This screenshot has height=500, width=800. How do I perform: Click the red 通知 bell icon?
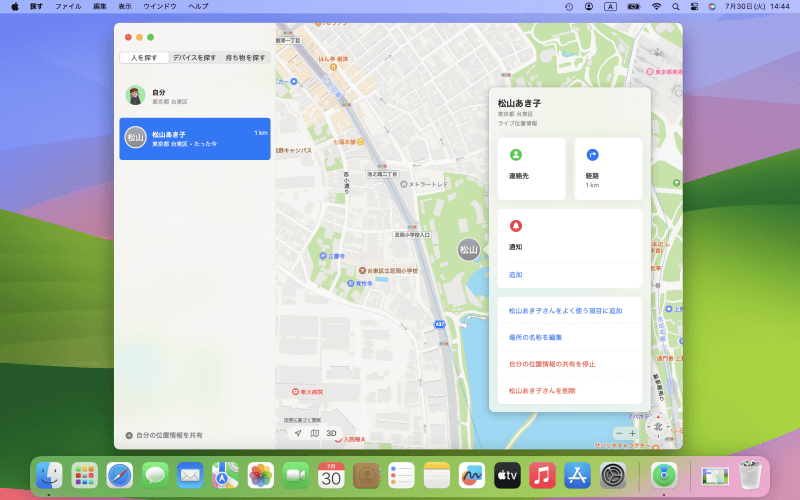tap(515, 226)
